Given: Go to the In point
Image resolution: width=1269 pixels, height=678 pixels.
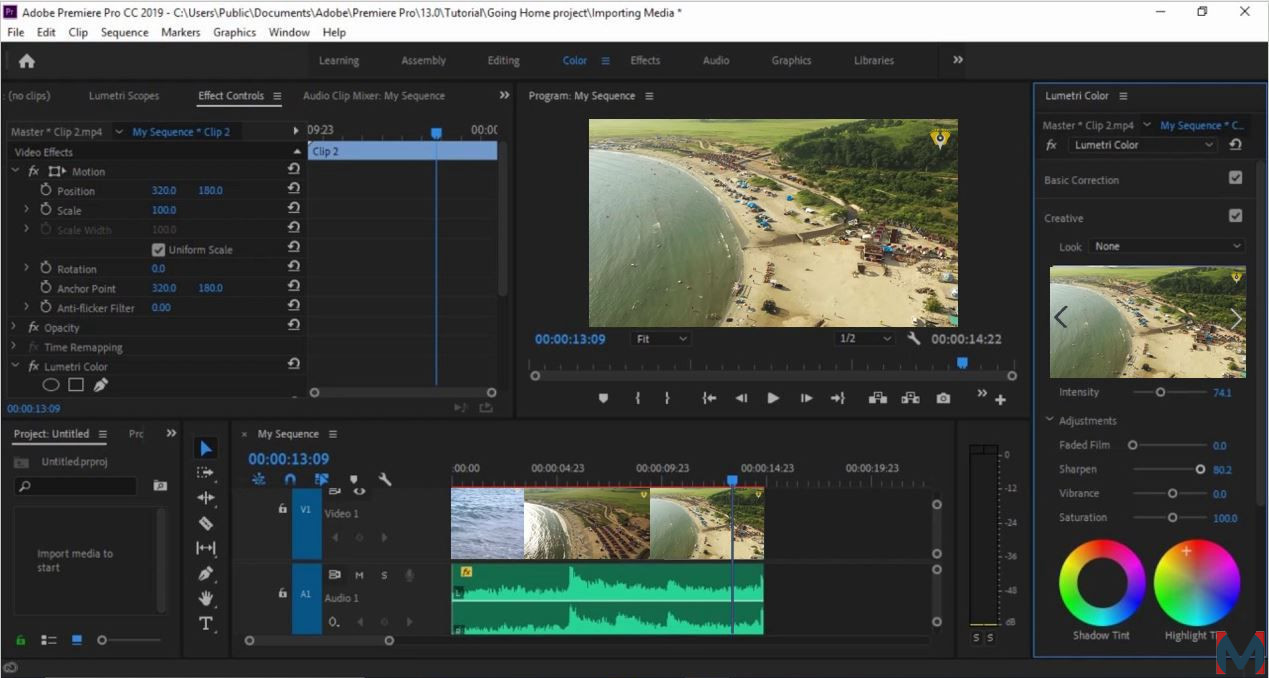Looking at the screenshot, I should [x=709, y=398].
